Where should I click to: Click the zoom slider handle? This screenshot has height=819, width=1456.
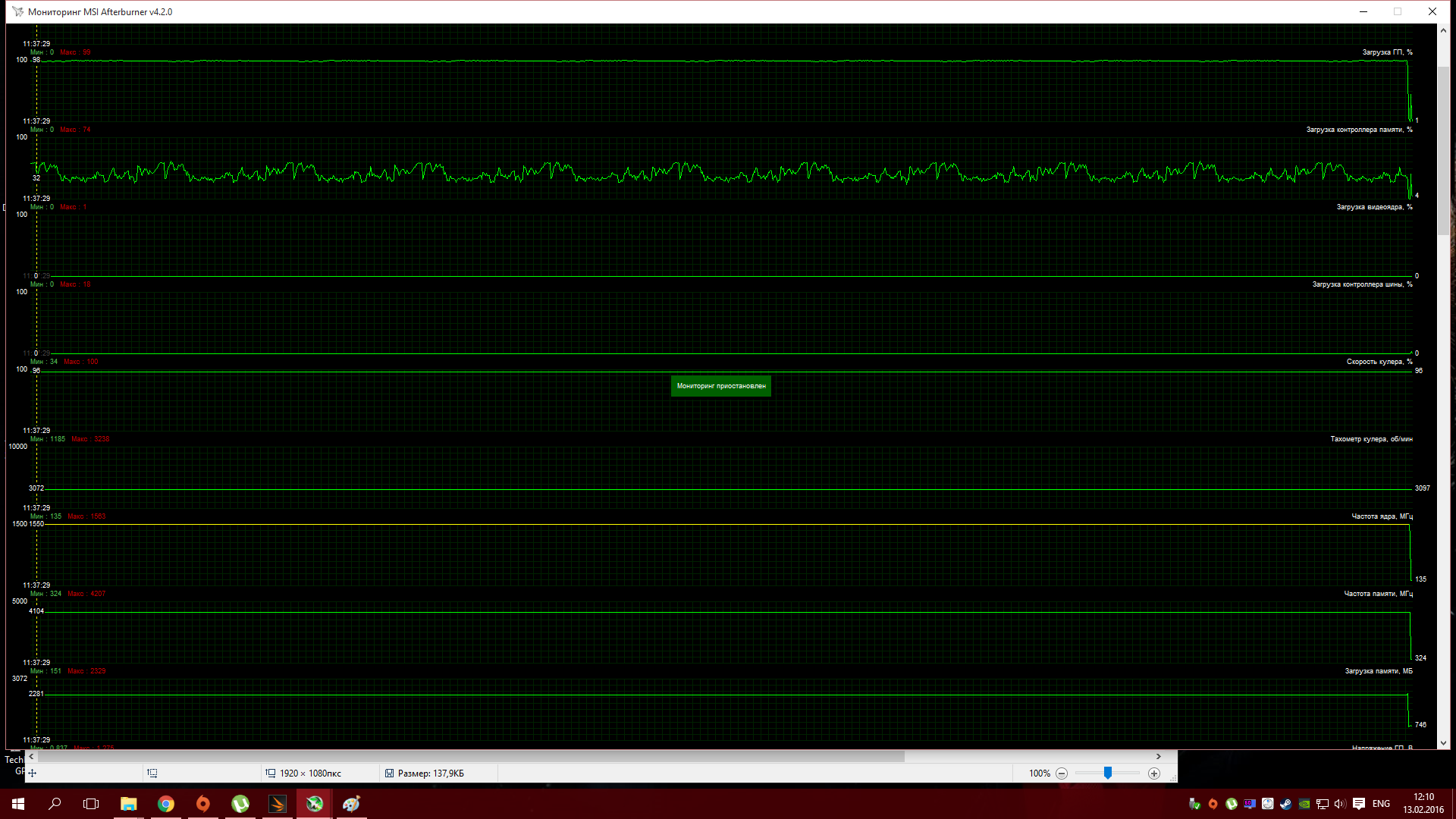pyautogui.click(x=1108, y=773)
